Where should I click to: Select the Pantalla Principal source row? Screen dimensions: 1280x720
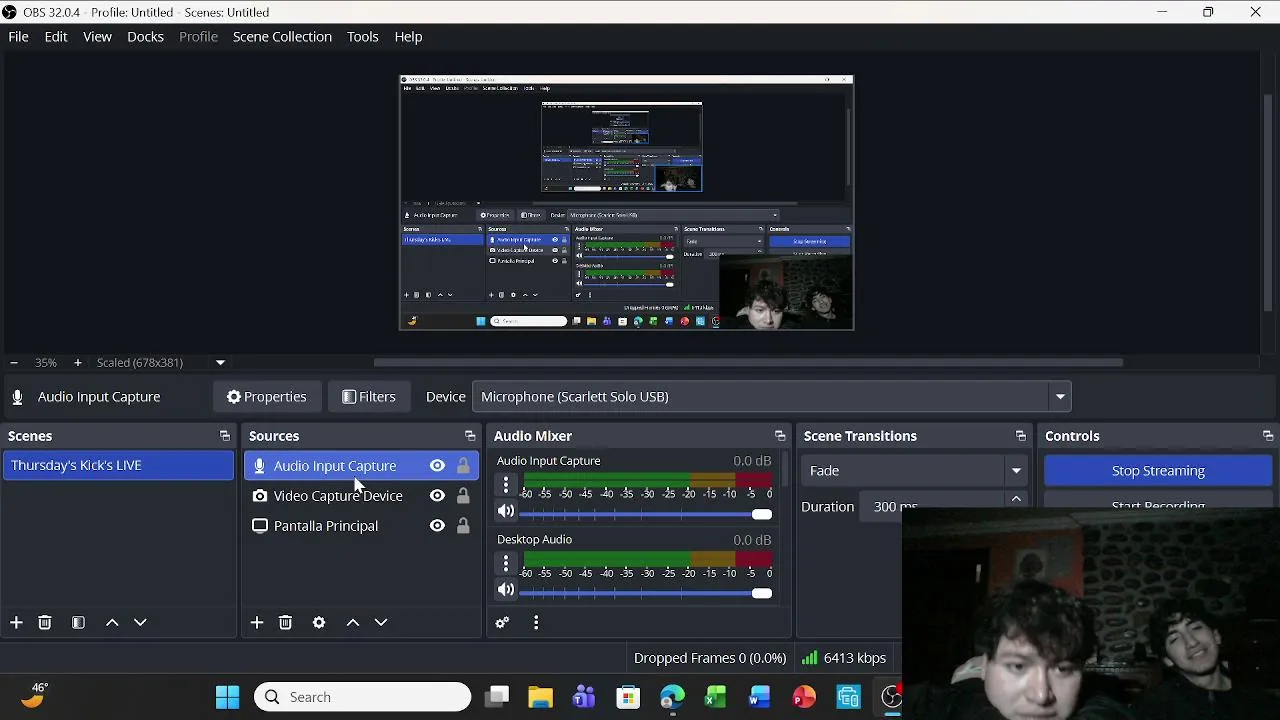point(361,526)
